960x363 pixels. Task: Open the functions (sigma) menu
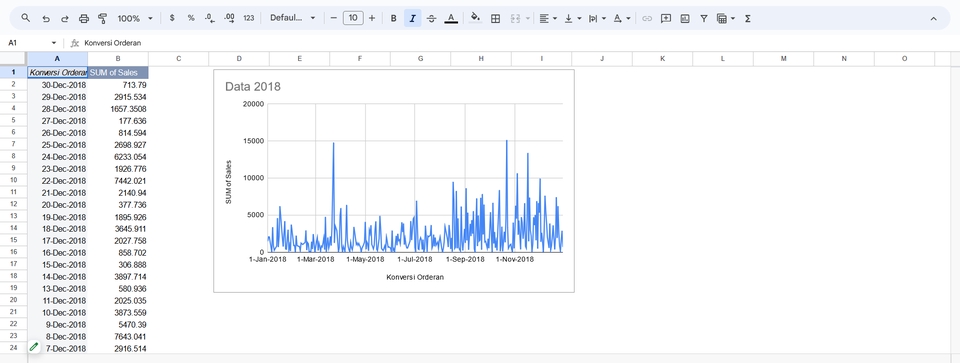coord(748,18)
